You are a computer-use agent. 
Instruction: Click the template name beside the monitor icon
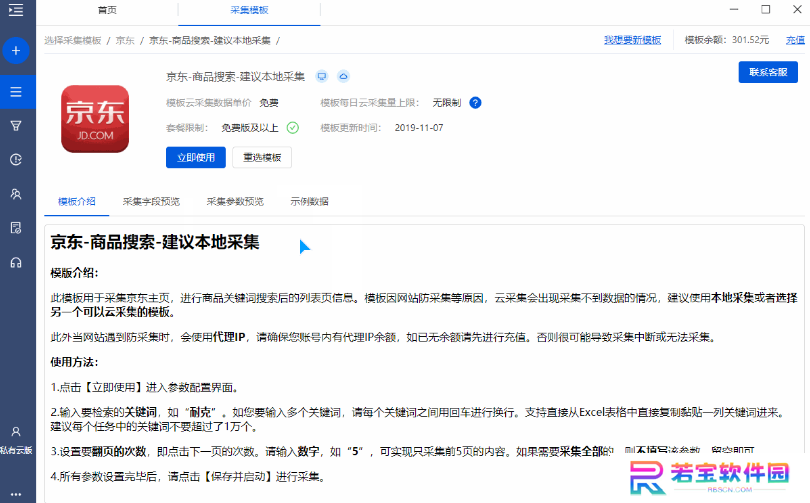point(236,77)
